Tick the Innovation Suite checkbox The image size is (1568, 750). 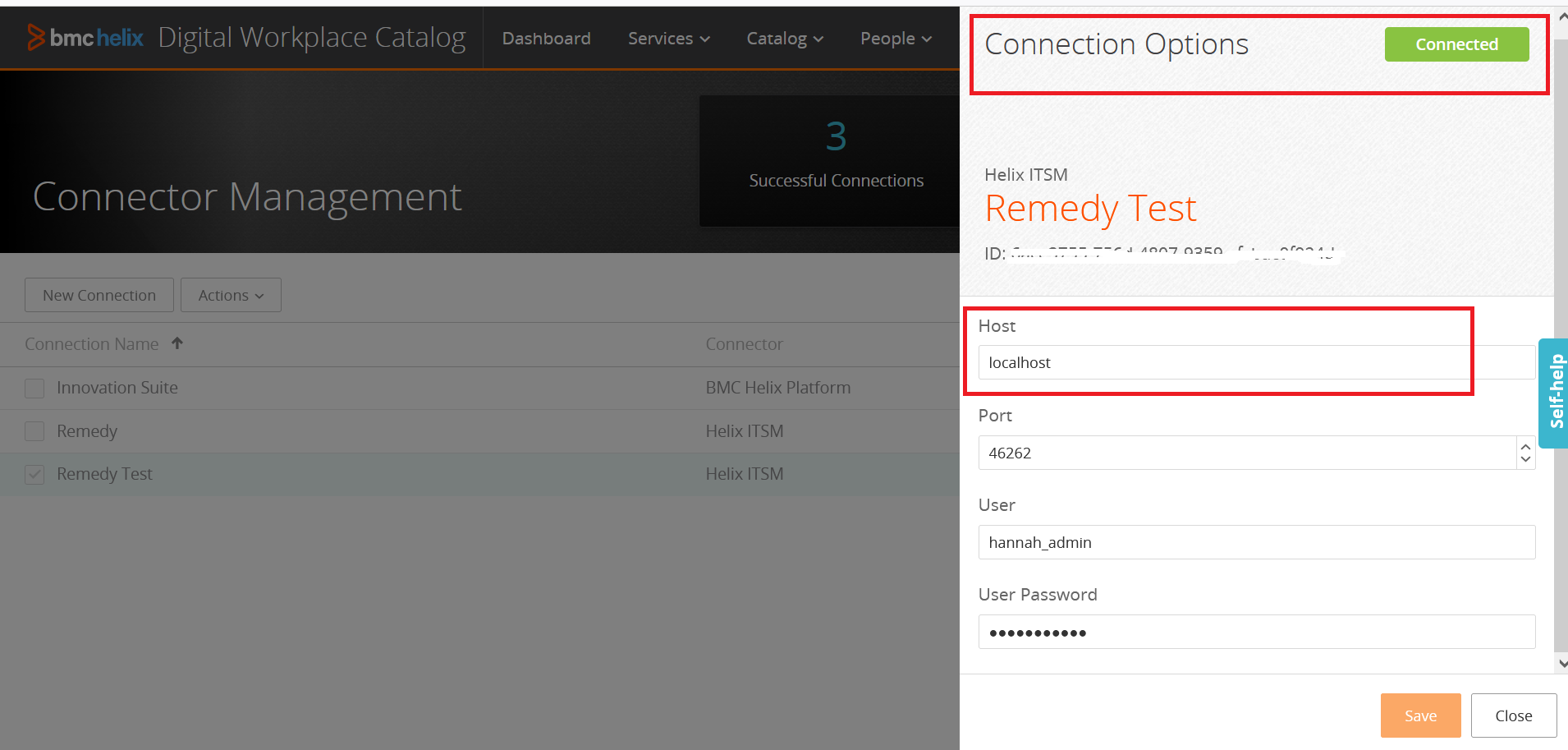pos(34,388)
